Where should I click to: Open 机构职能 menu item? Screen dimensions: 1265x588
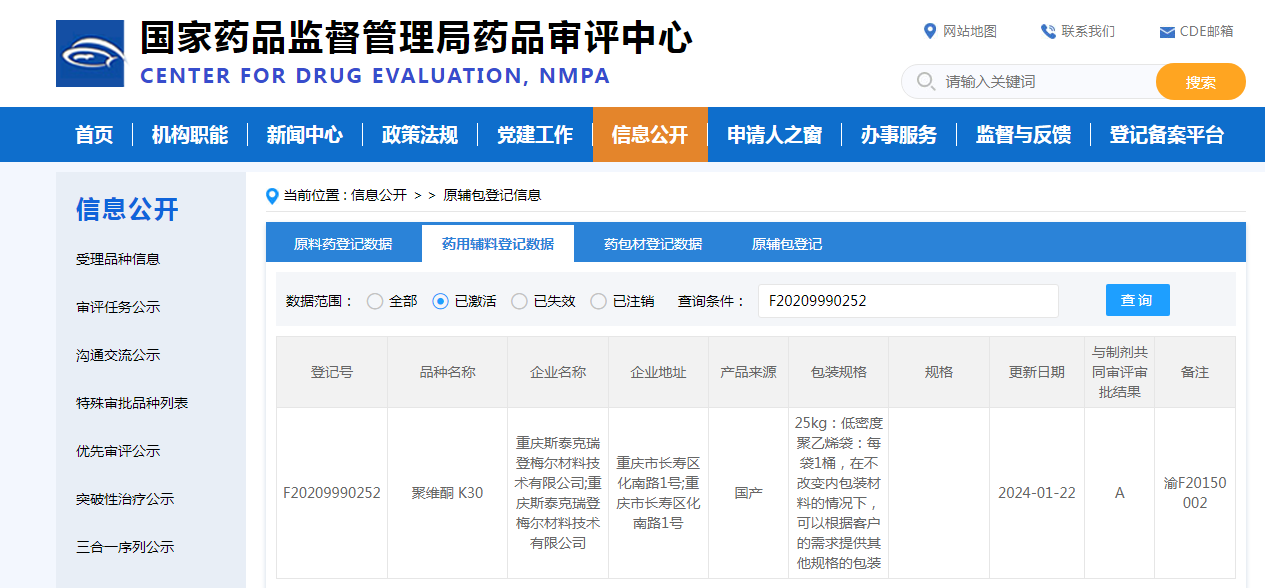[190, 135]
